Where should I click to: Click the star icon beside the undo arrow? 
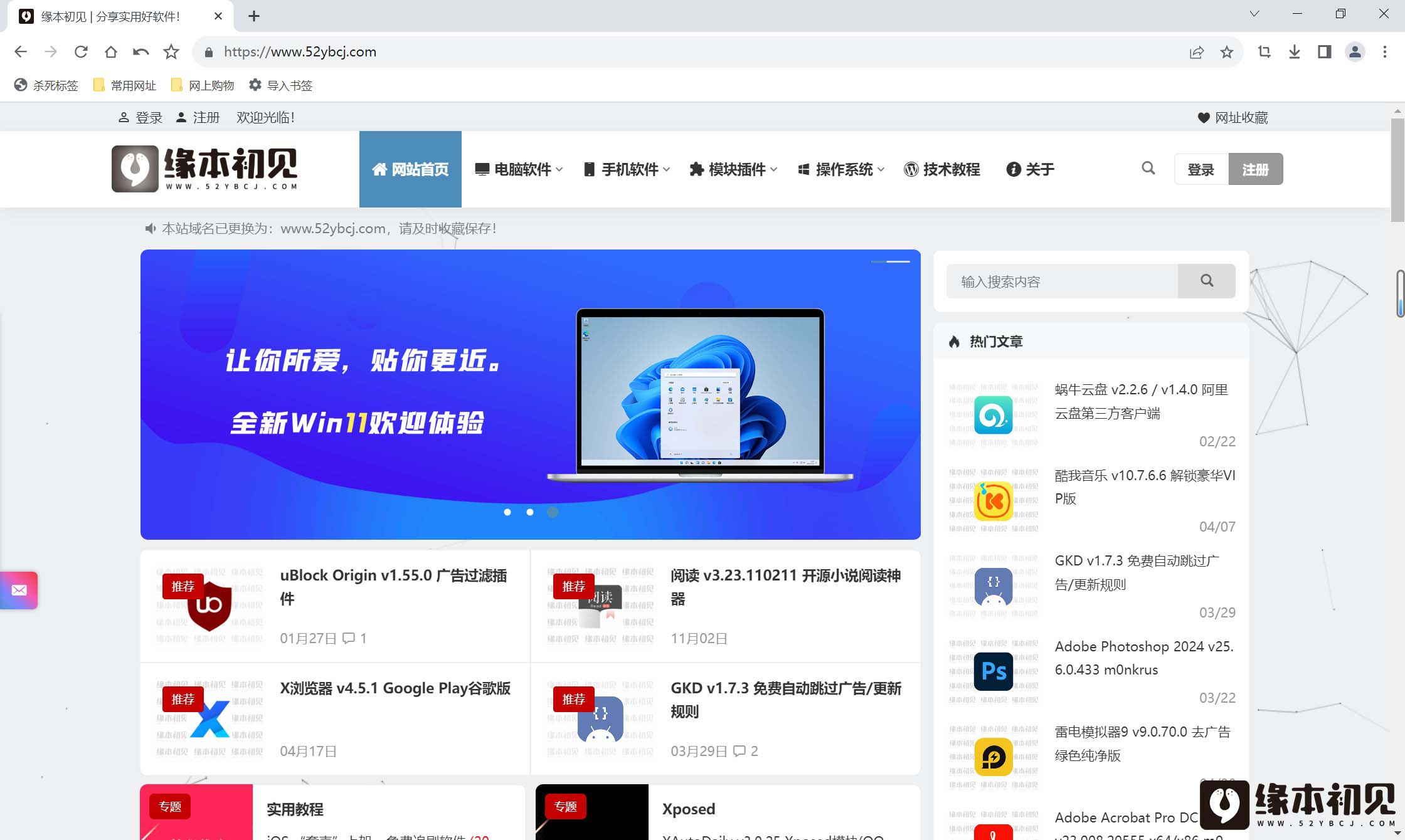[x=171, y=52]
